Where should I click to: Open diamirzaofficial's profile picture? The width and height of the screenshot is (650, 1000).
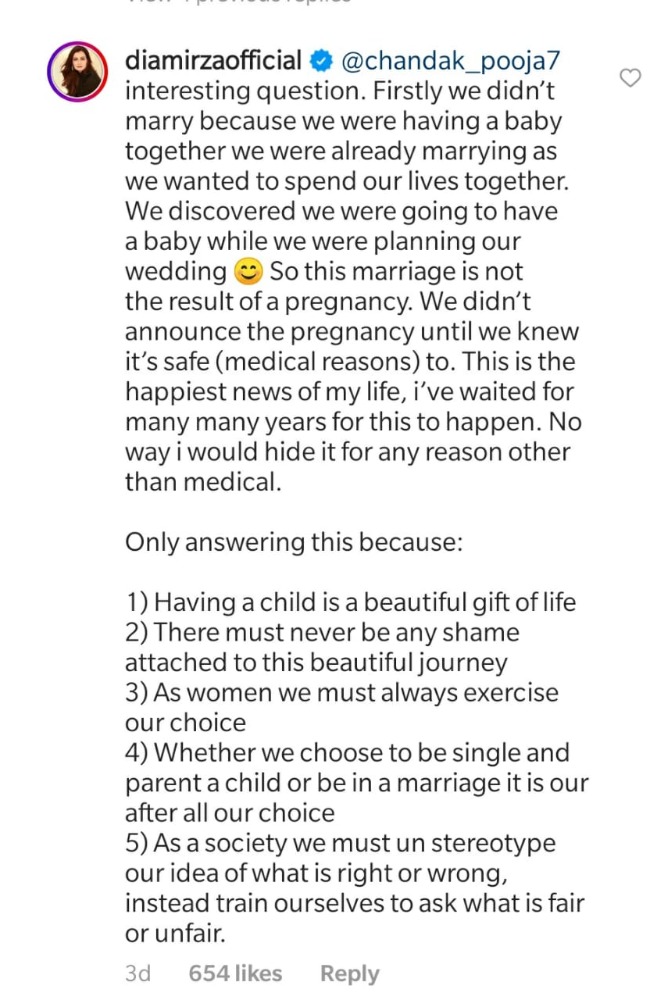pyautogui.click(x=74, y=70)
